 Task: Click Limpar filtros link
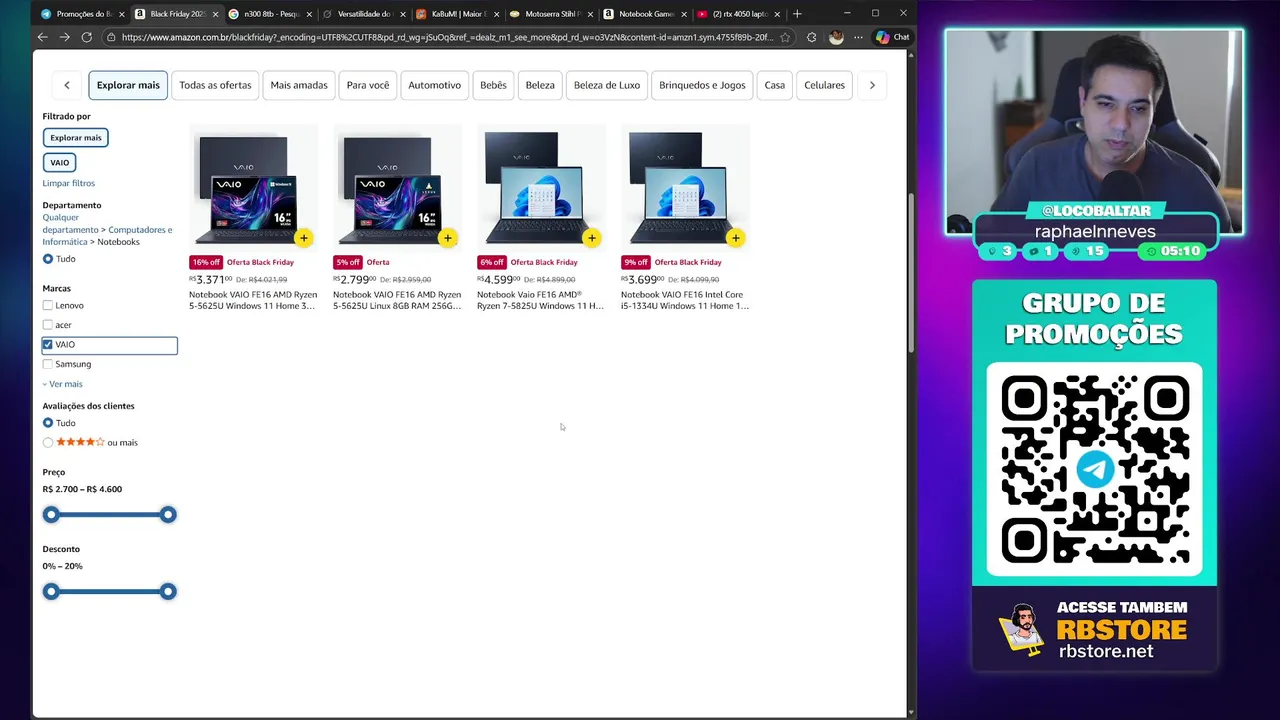coord(69,183)
